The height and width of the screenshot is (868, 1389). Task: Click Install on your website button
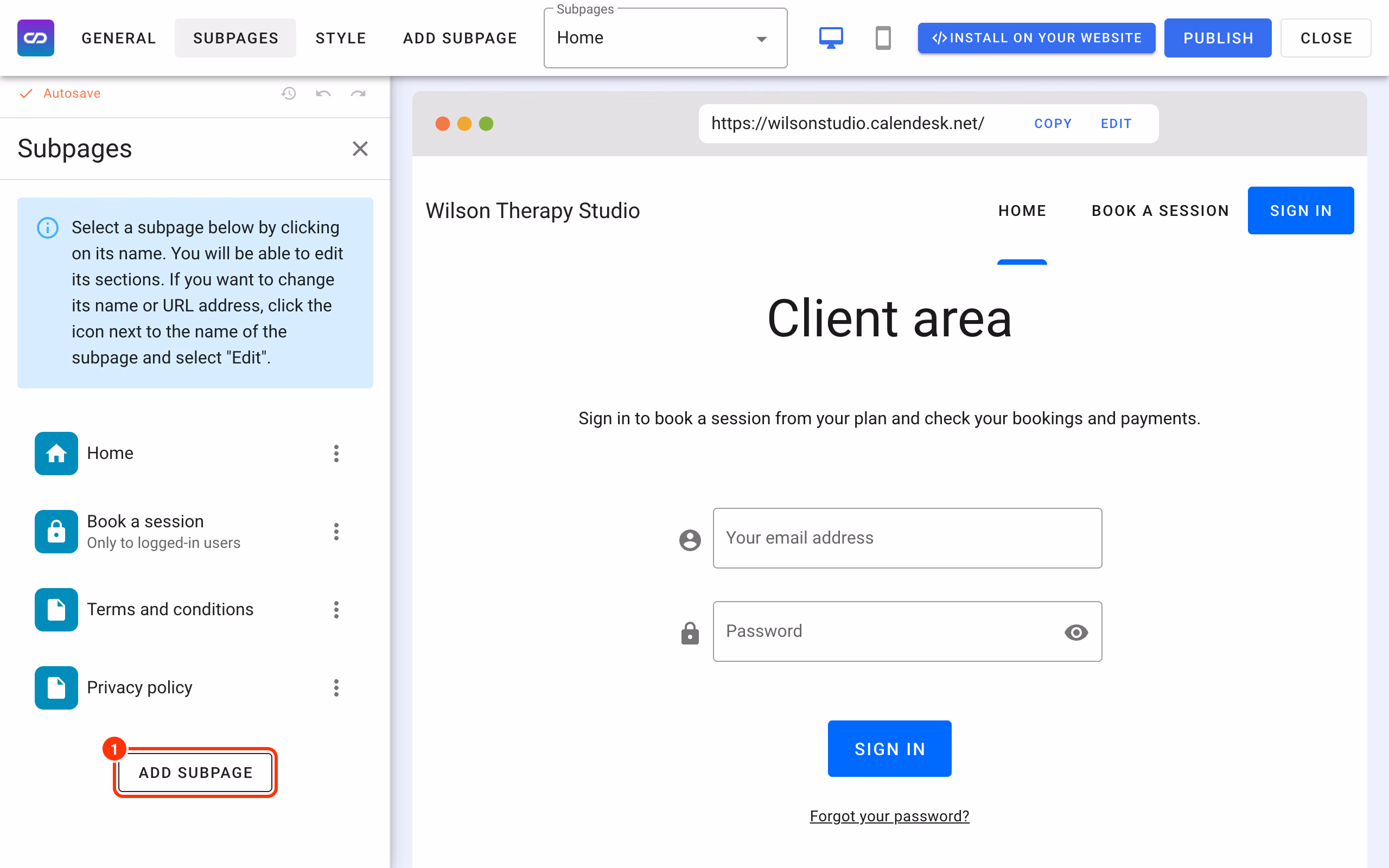(x=1036, y=38)
